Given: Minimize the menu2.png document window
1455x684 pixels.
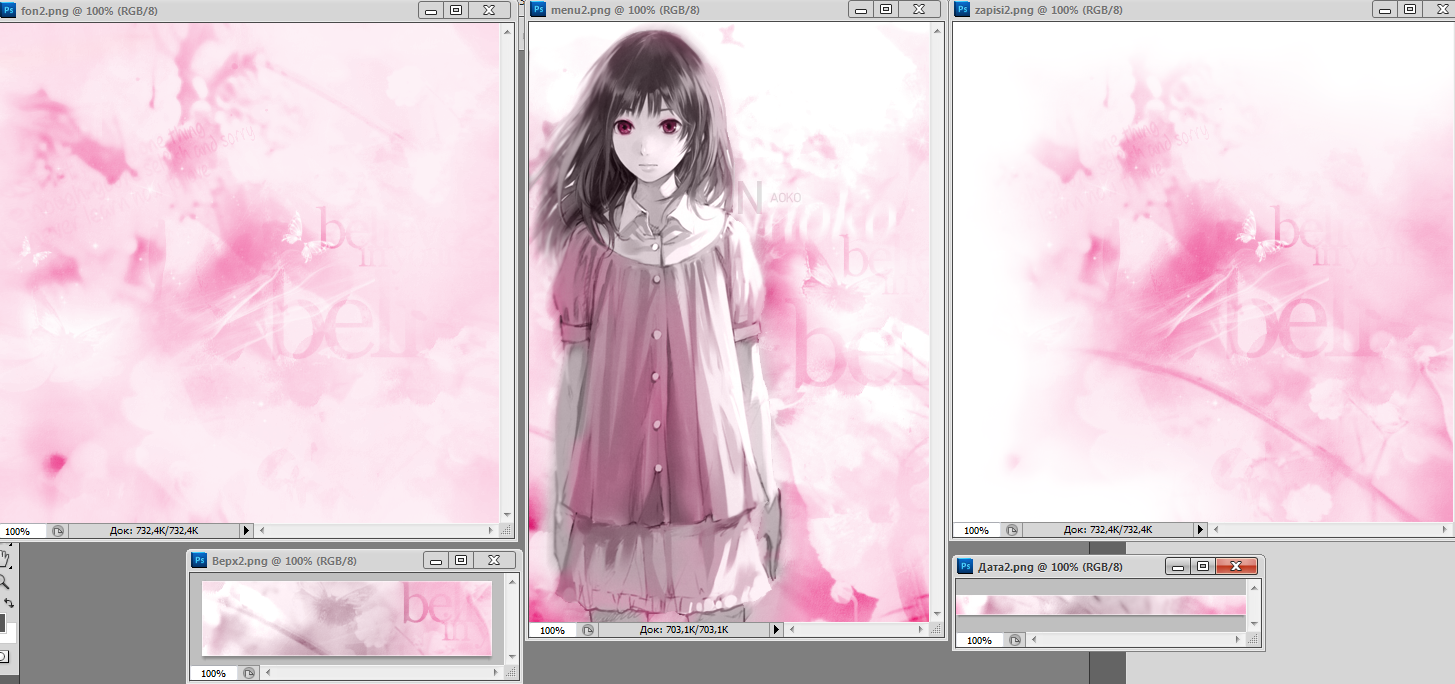Looking at the screenshot, I should pyautogui.click(x=861, y=10).
